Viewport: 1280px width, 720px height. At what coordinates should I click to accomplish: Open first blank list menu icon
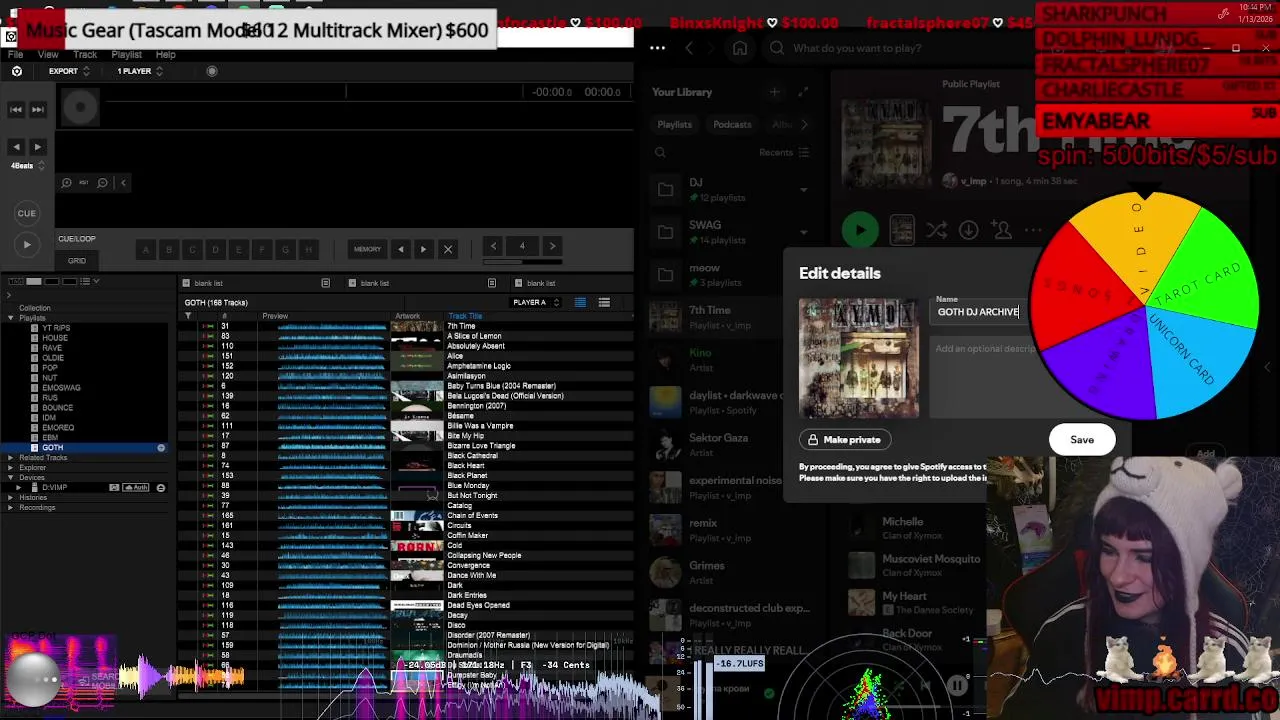point(325,283)
